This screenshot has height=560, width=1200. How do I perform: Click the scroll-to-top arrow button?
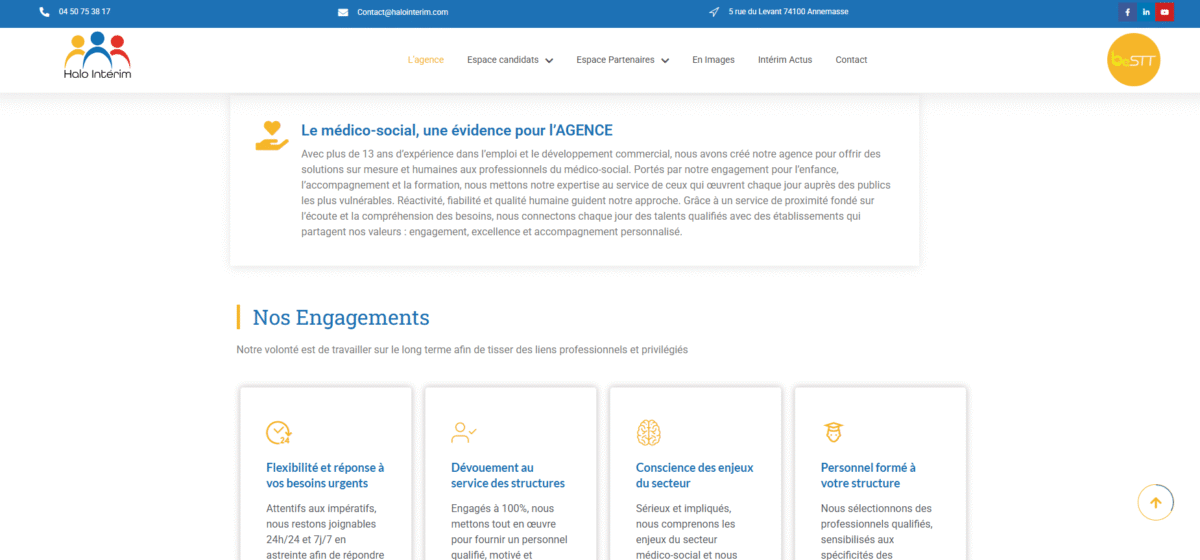1155,503
